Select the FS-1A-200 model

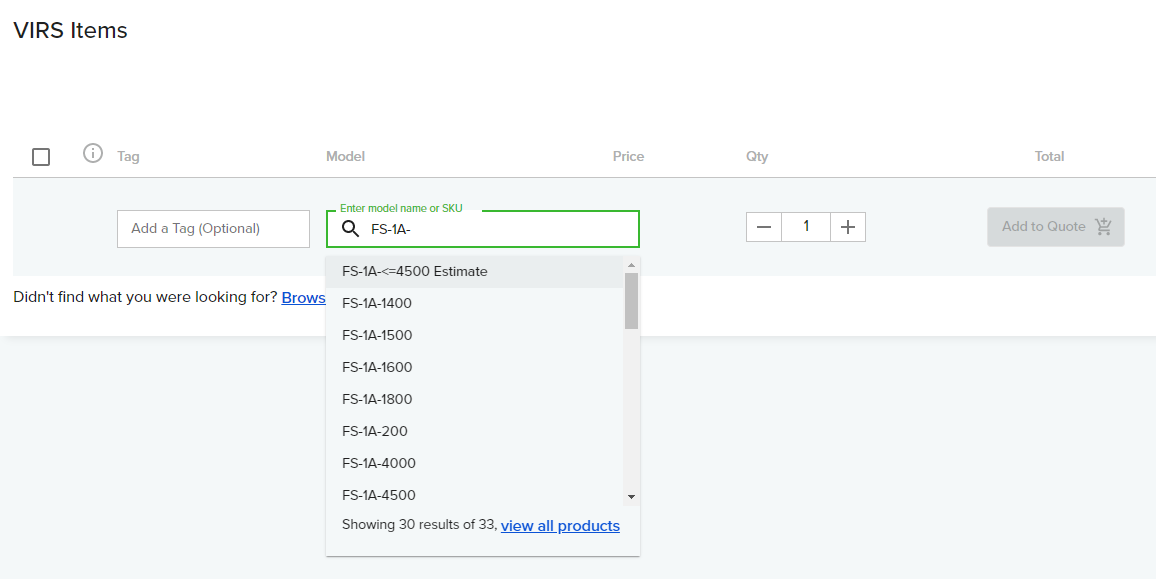coord(375,432)
